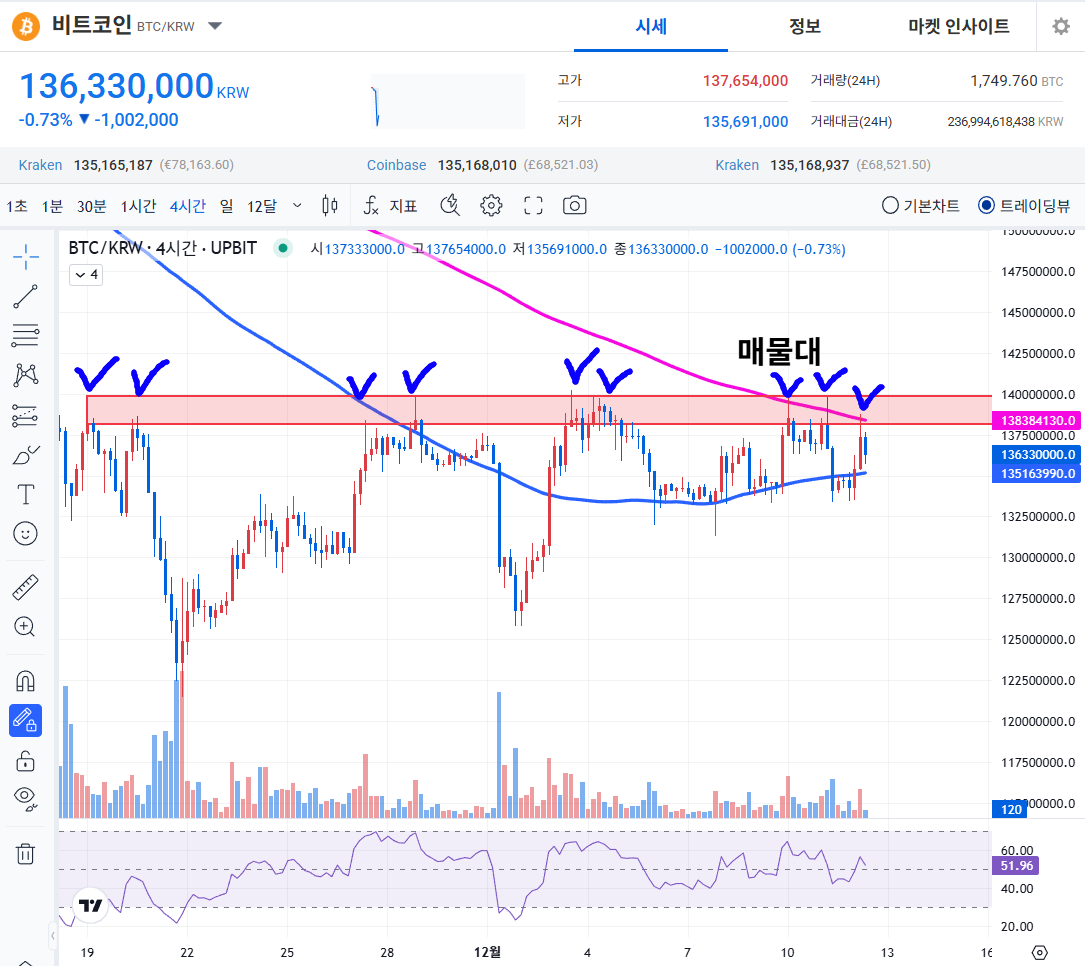
Task: Collapse the indicator legend showing 4
Action: tap(85, 275)
